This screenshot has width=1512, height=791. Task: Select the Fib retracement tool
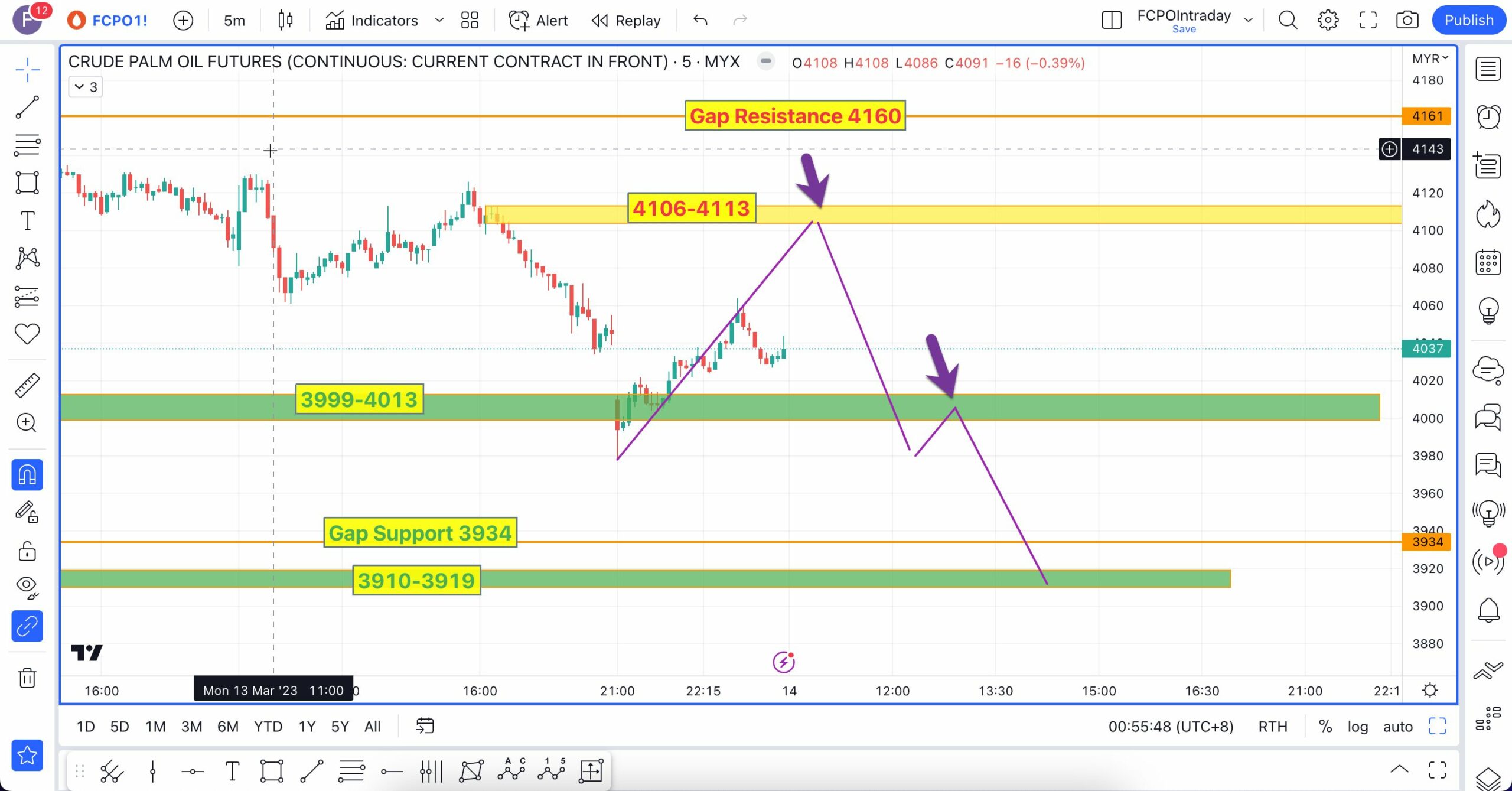27,145
